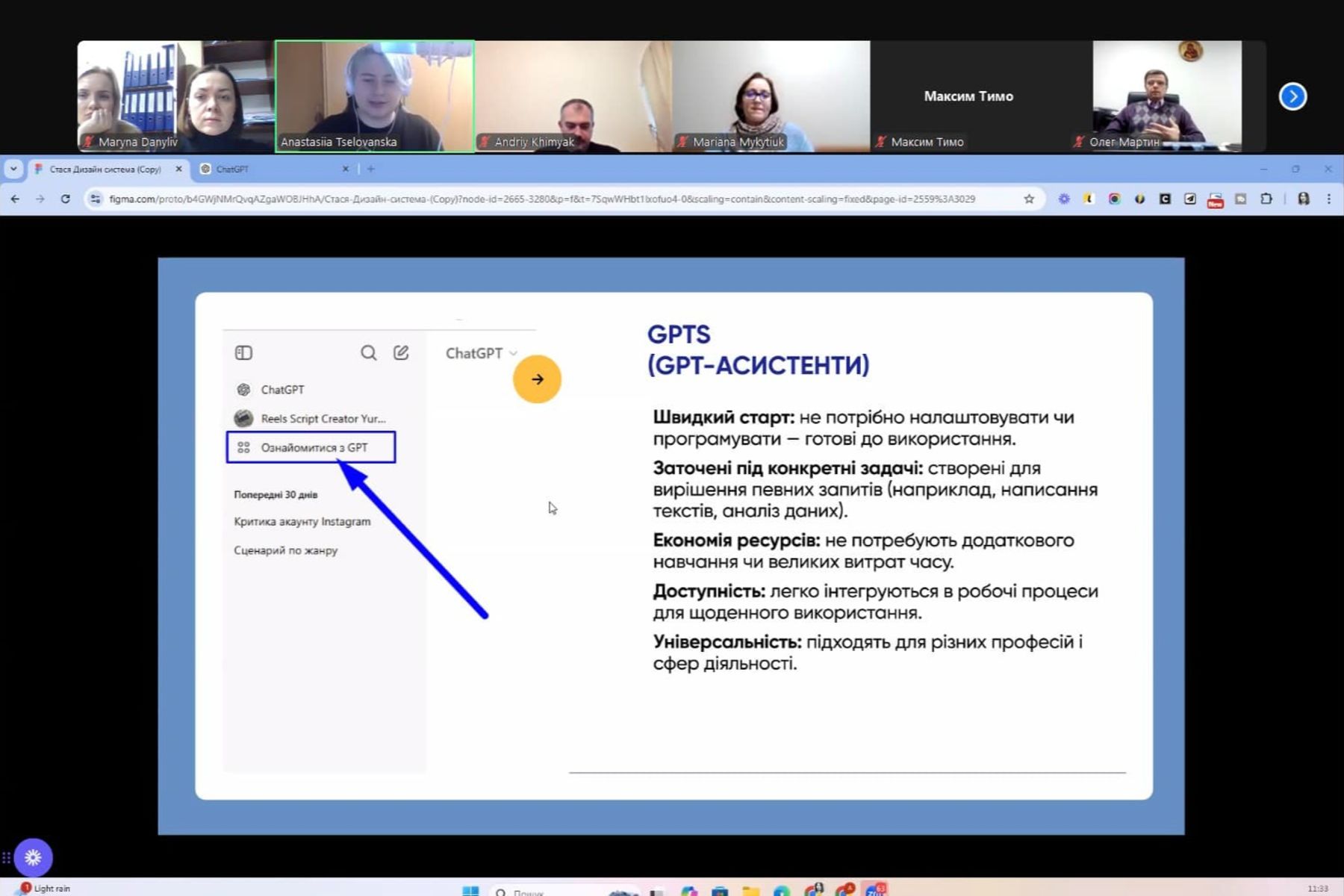The width and height of the screenshot is (1344, 896).
Task: Open the extension with red 'New' badge
Action: (1216, 199)
